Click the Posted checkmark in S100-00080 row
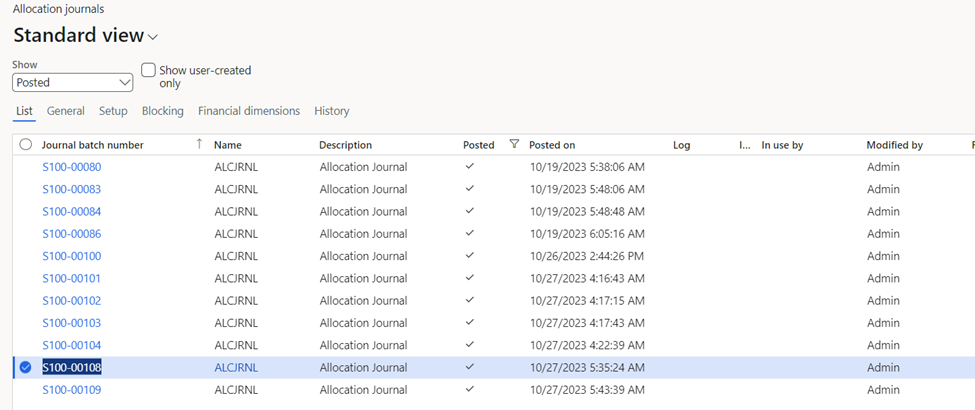Viewport: 975px width, 410px height. pyautogui.click(x=470, y=166)
